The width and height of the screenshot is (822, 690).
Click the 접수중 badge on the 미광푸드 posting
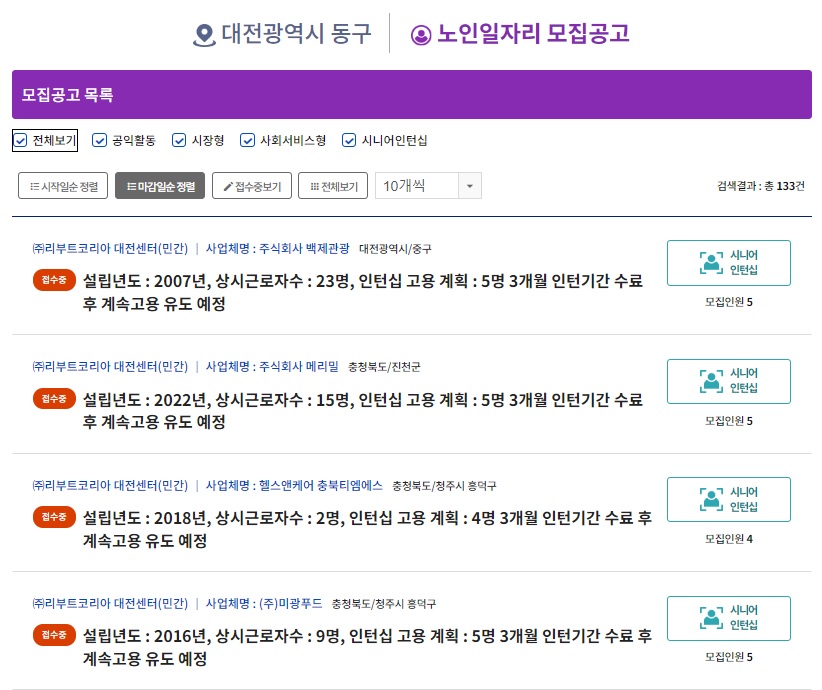coord(54,635)
